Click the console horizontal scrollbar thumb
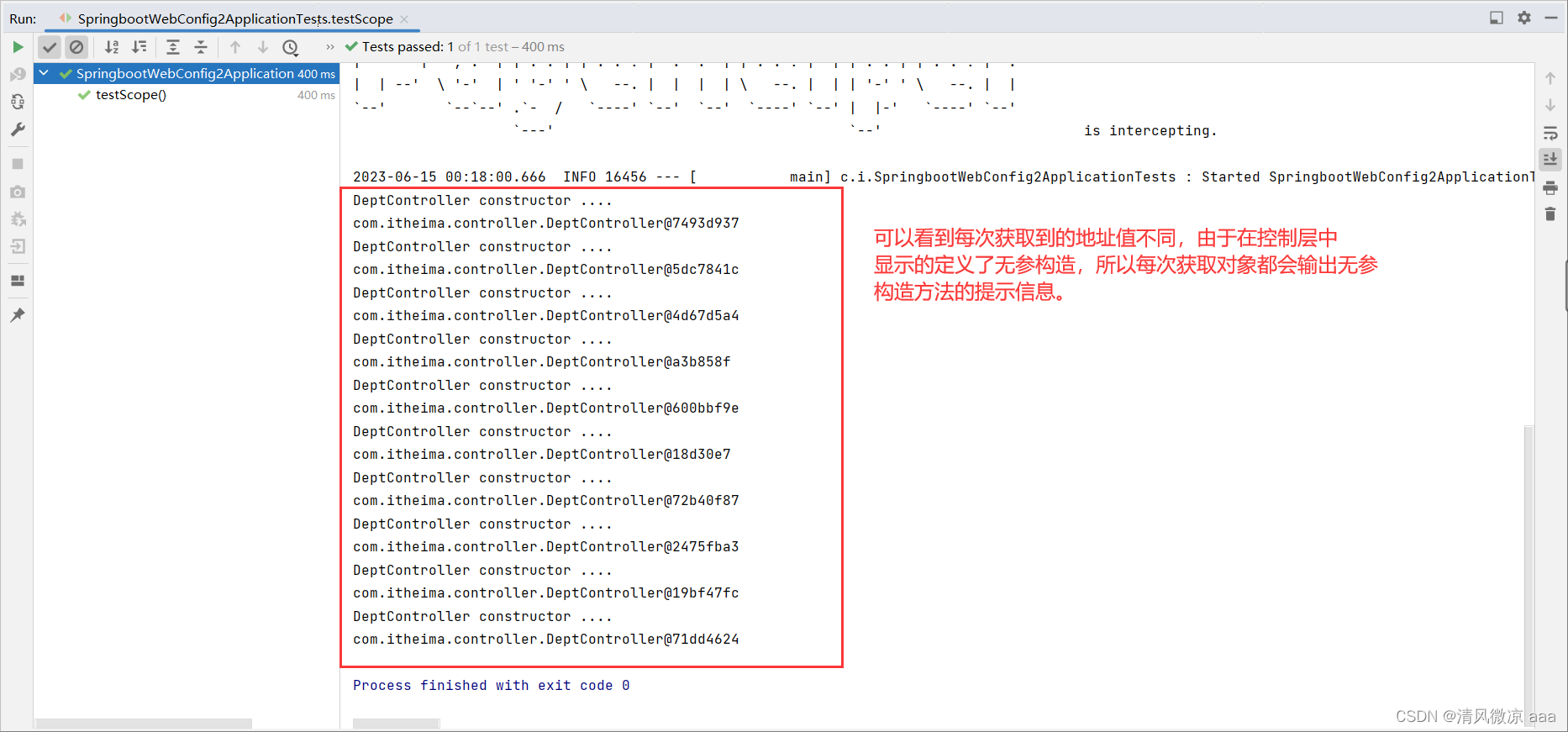 click(x=396, y=724)
